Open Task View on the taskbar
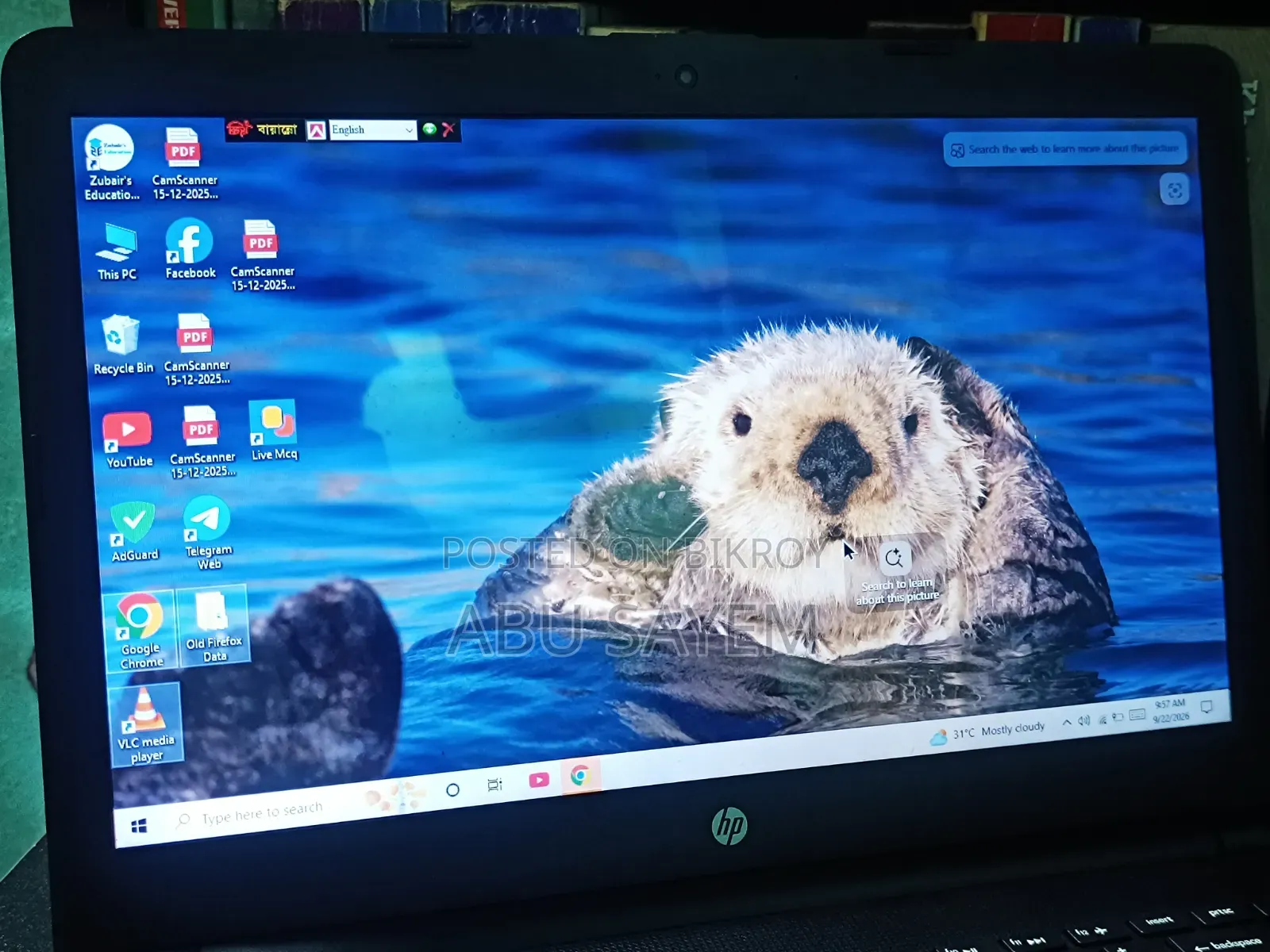Screen dimensions: 1270x952 click(495, 785)
